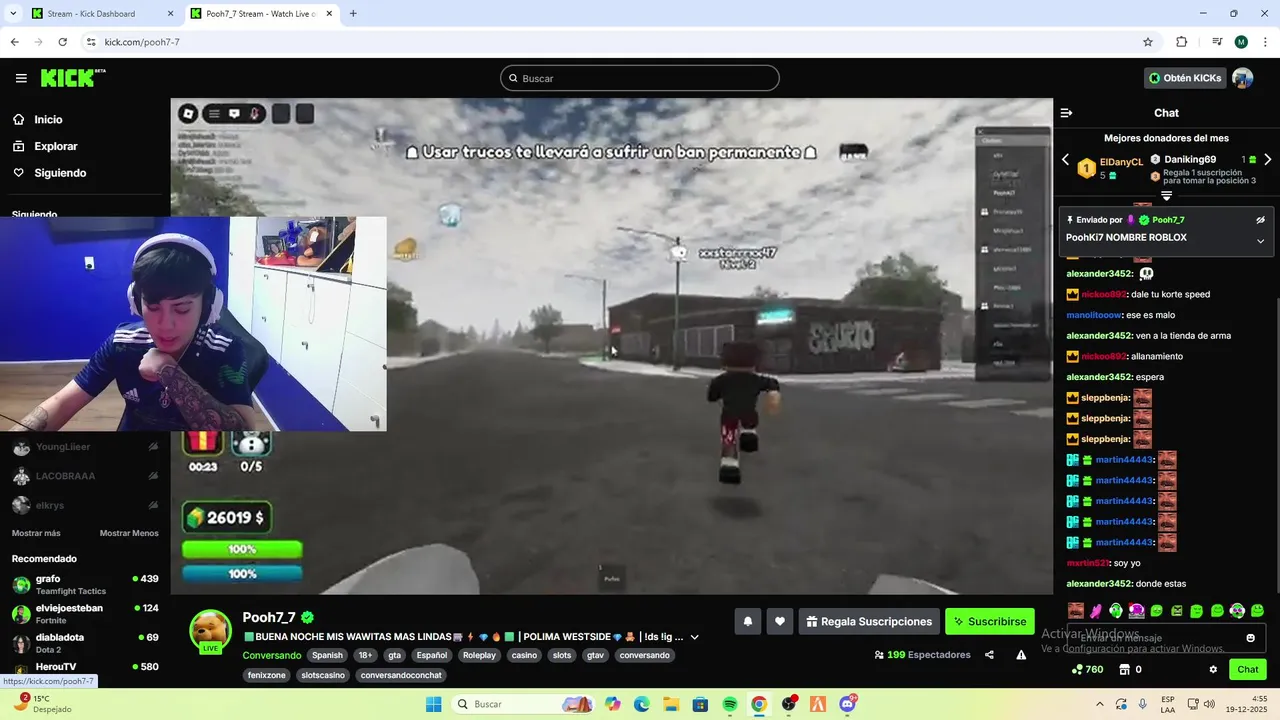Open chat settings gear icon

point(1213,670)
